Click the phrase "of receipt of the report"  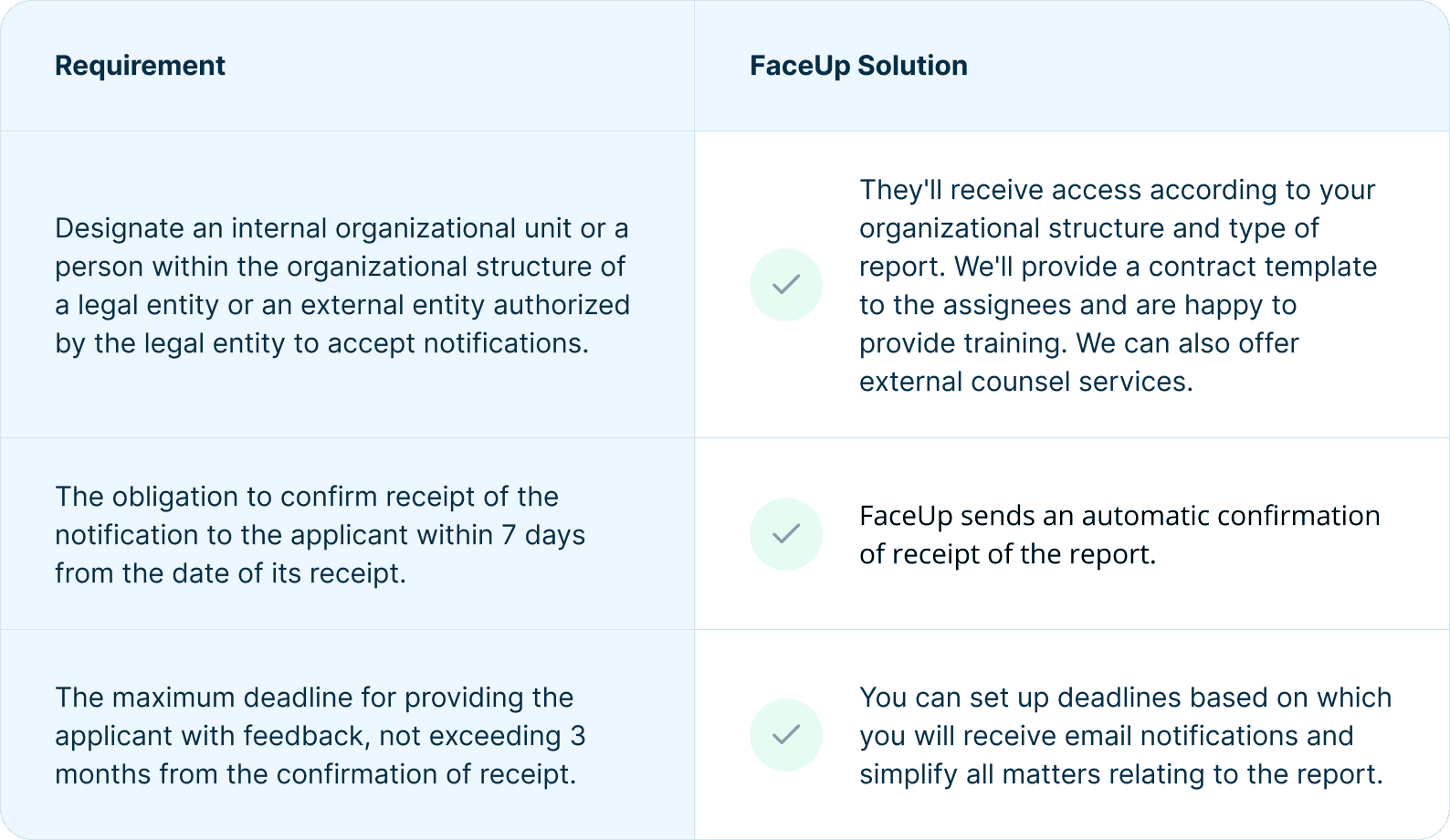click(x=1007, y=554)
